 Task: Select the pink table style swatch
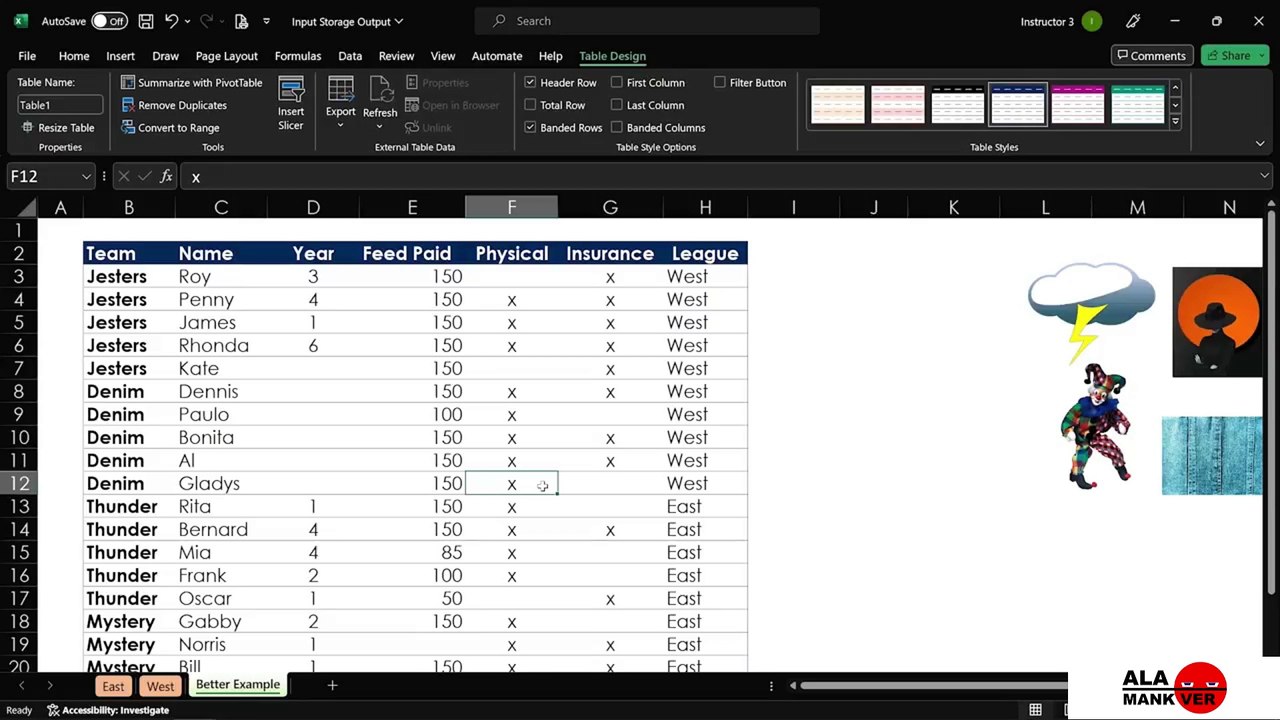tap(898, 105)
